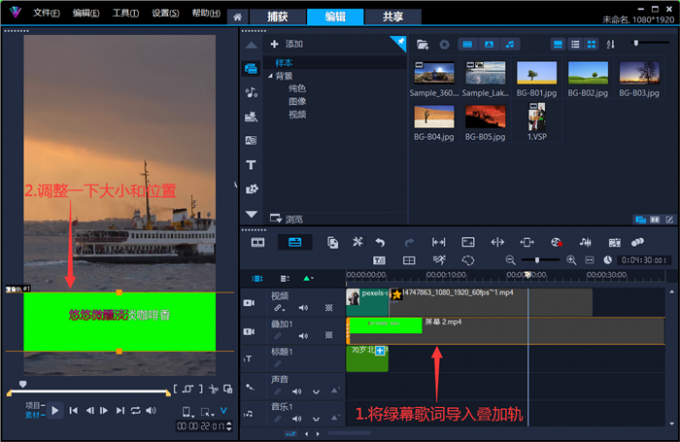Viewport: 680px width, 442px height.
Task: Click the import media files folder icon
Action: 422,44
